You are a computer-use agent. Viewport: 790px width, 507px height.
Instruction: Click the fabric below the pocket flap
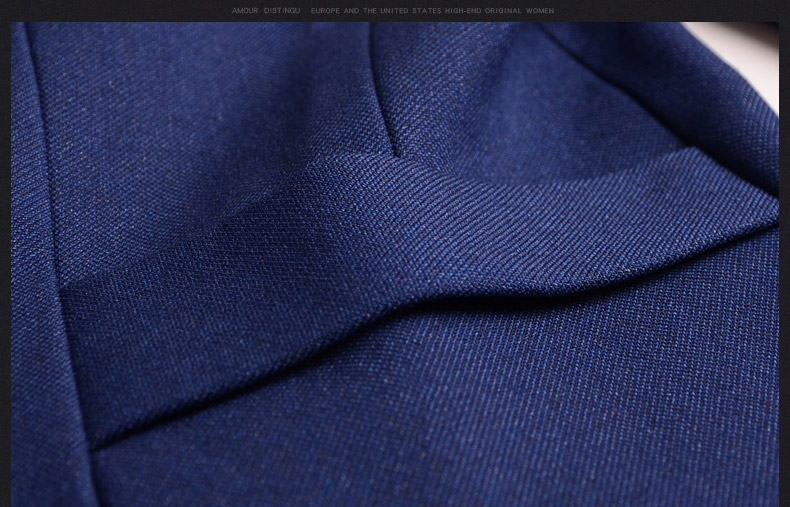tap(450, 420)
